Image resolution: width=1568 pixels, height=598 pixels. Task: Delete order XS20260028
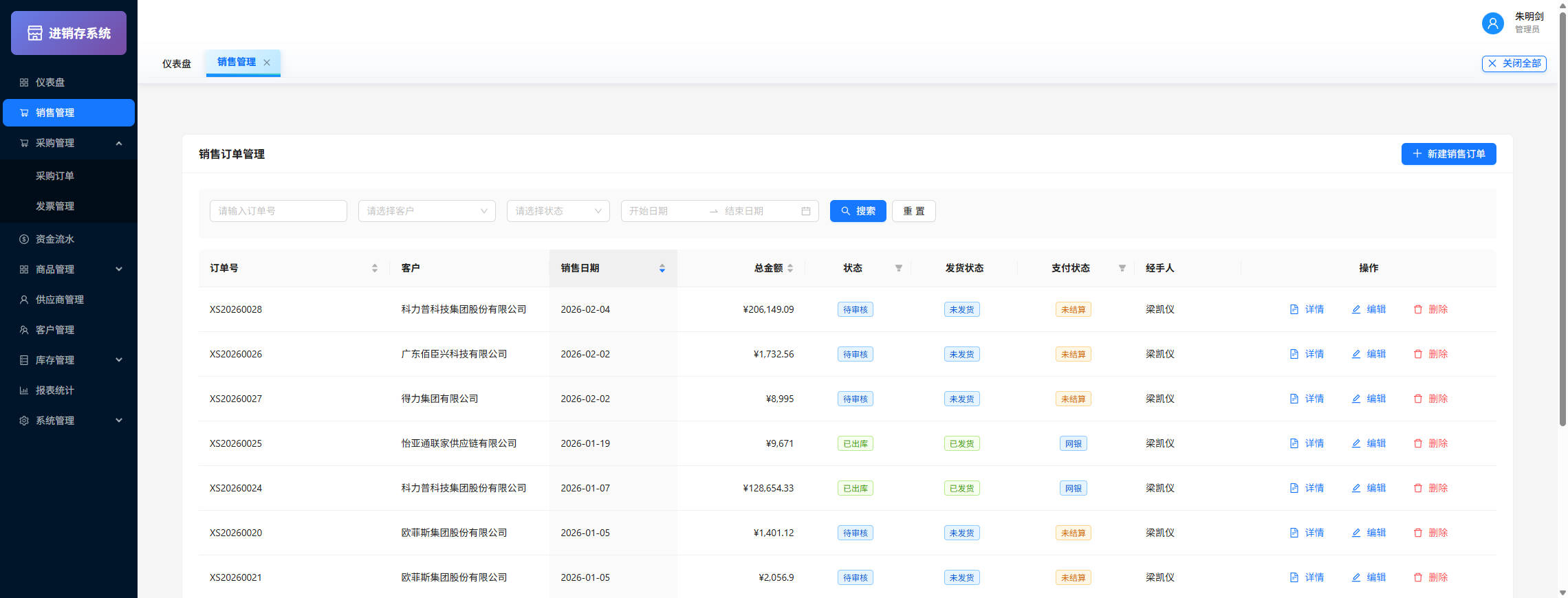tap(1430, 309)
